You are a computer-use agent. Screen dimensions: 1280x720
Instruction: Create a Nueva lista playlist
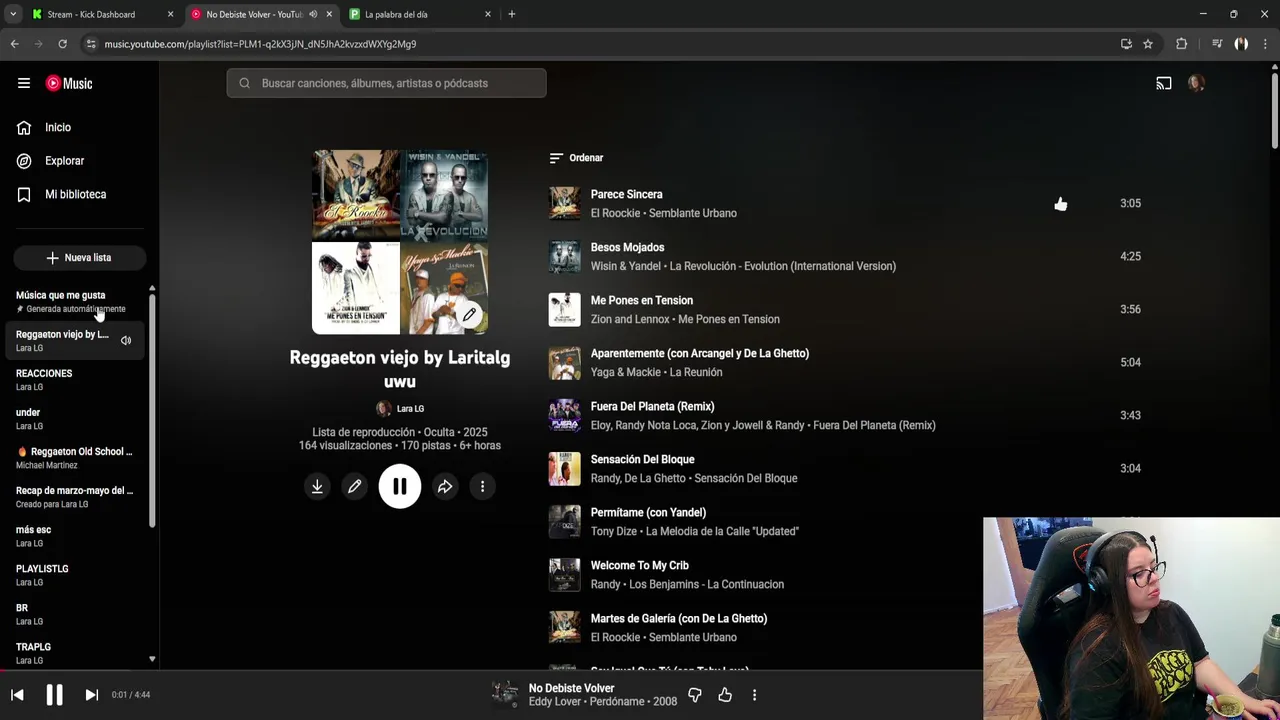coord(79,257)
